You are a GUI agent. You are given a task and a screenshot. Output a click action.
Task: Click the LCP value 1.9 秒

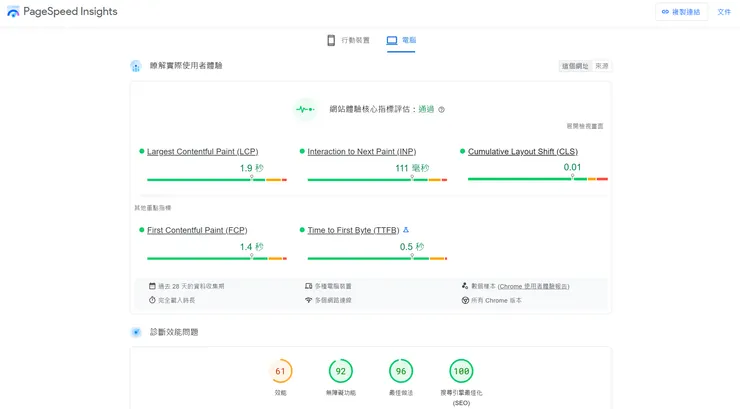coord(252,168)
